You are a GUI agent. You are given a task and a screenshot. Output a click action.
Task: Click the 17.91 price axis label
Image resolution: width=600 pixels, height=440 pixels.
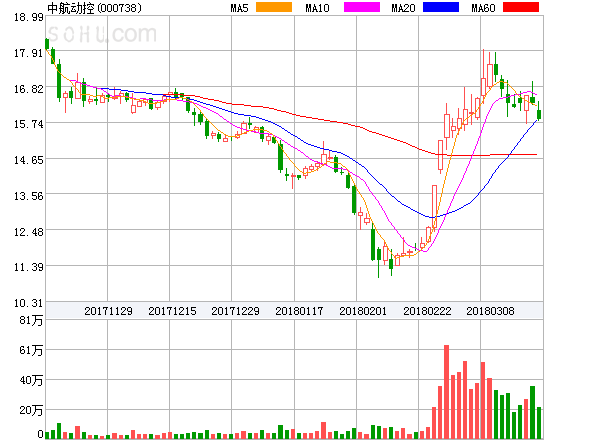pos(29,53)
